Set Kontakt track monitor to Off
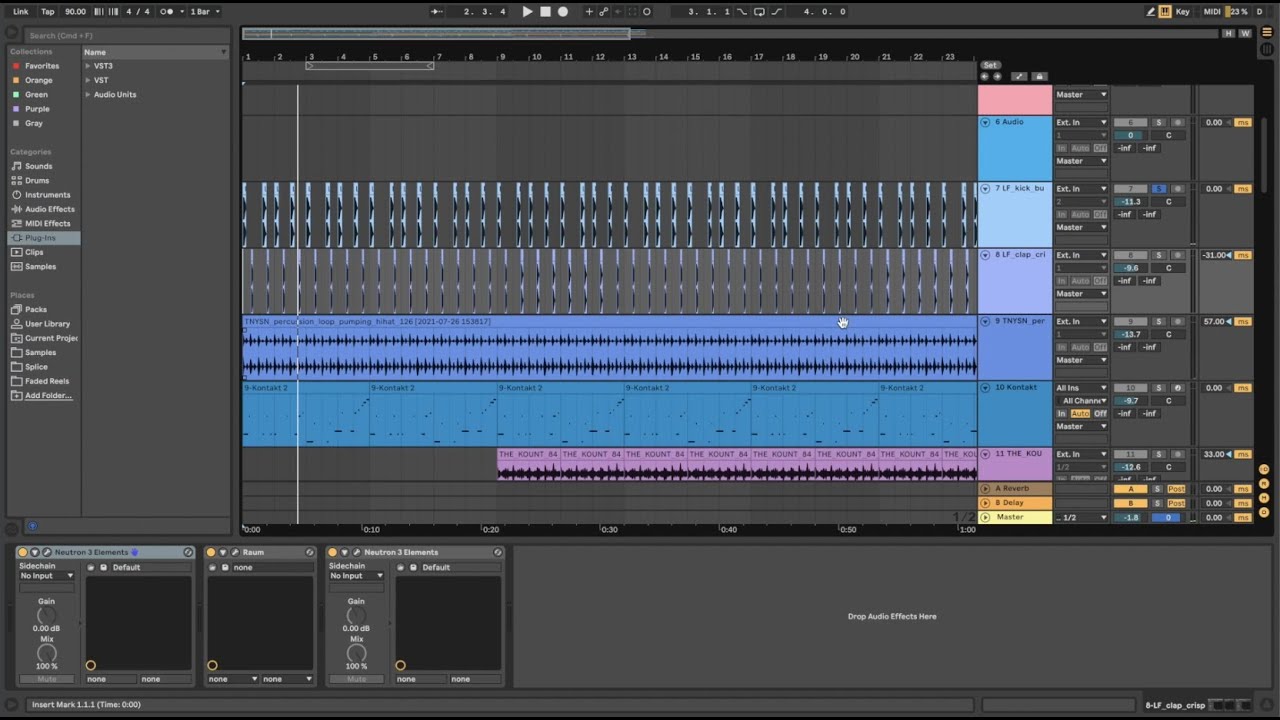Viewport: 1280px width, 720px height. [1100, 414]
